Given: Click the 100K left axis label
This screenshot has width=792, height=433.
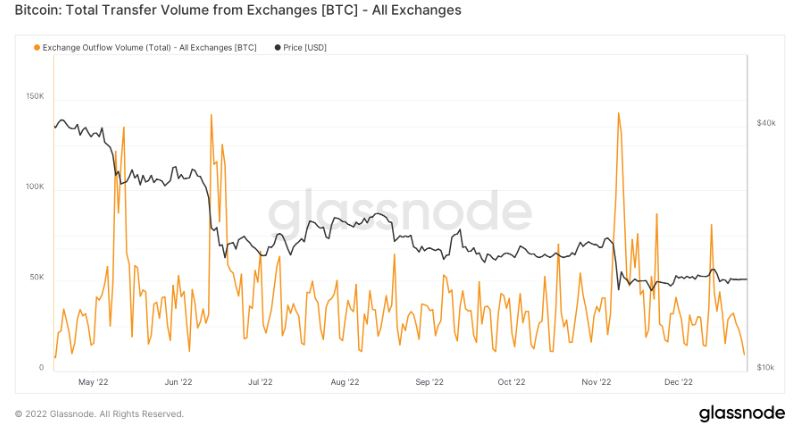Looking at the screenshot, I should point(34,187).
